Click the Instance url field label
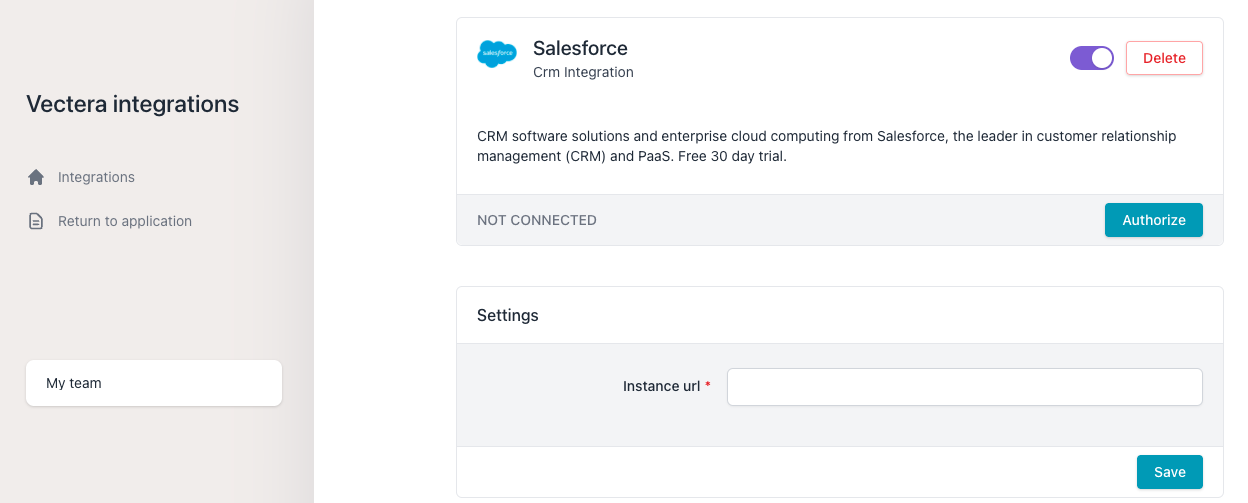1248x503 pixels. [661, 386]
